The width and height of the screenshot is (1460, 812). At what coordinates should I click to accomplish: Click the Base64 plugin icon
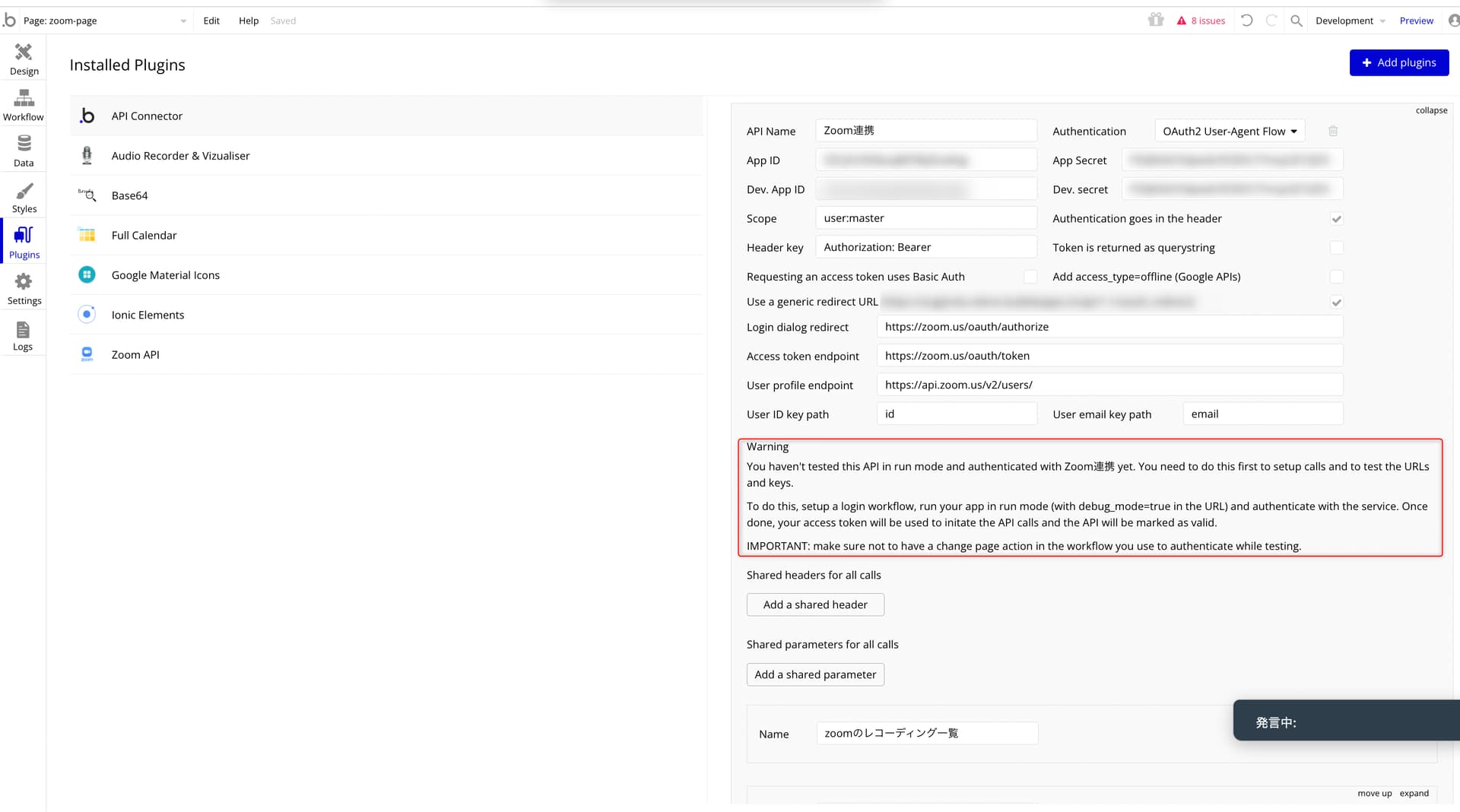click(87, 195)
